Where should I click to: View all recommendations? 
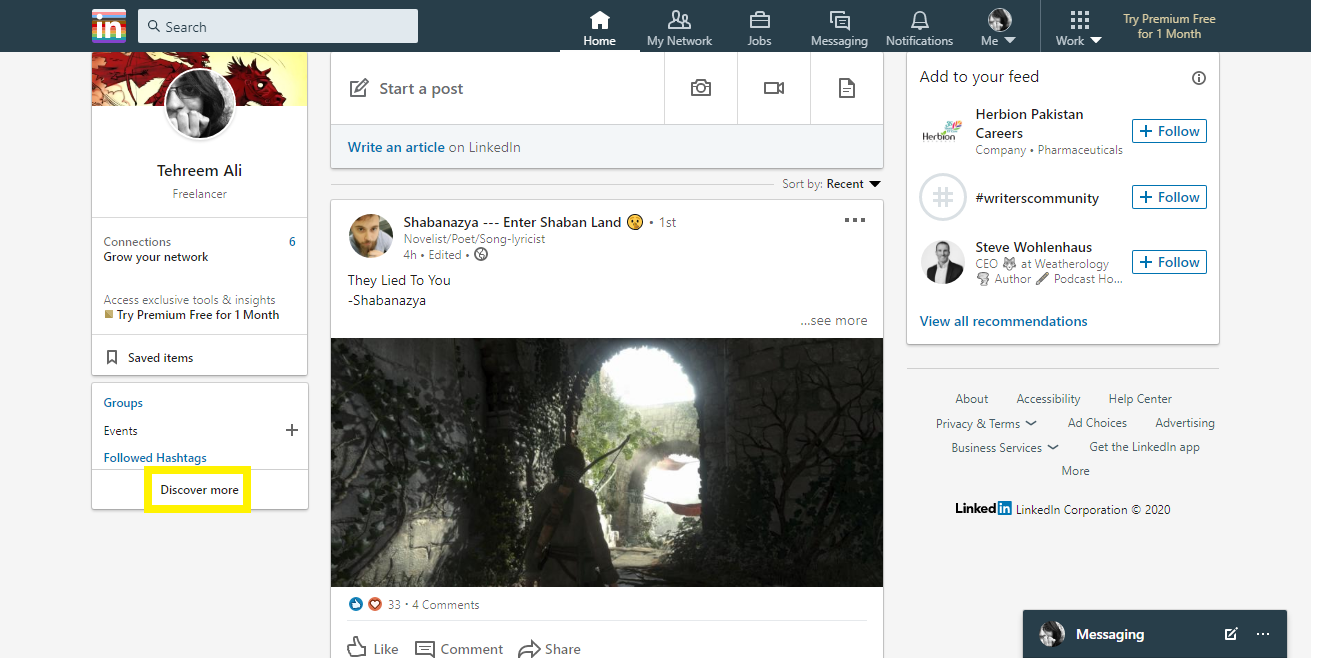click(x=1003, y=321)
